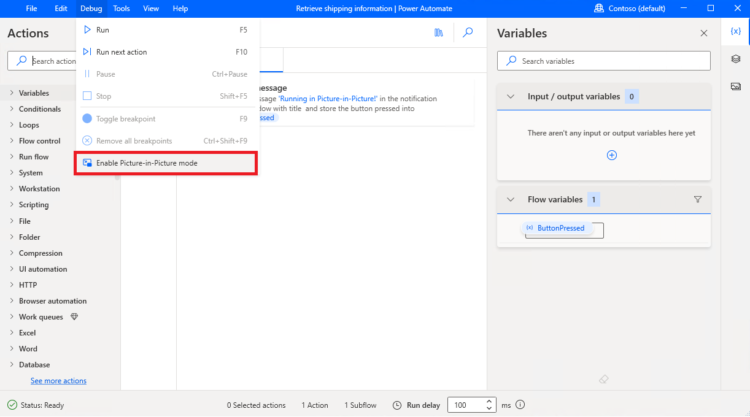Click the blue recorder icon in the toolbar
Viewport: 750px width, 417px height.
pyautogui.click(x=439, y=32)
